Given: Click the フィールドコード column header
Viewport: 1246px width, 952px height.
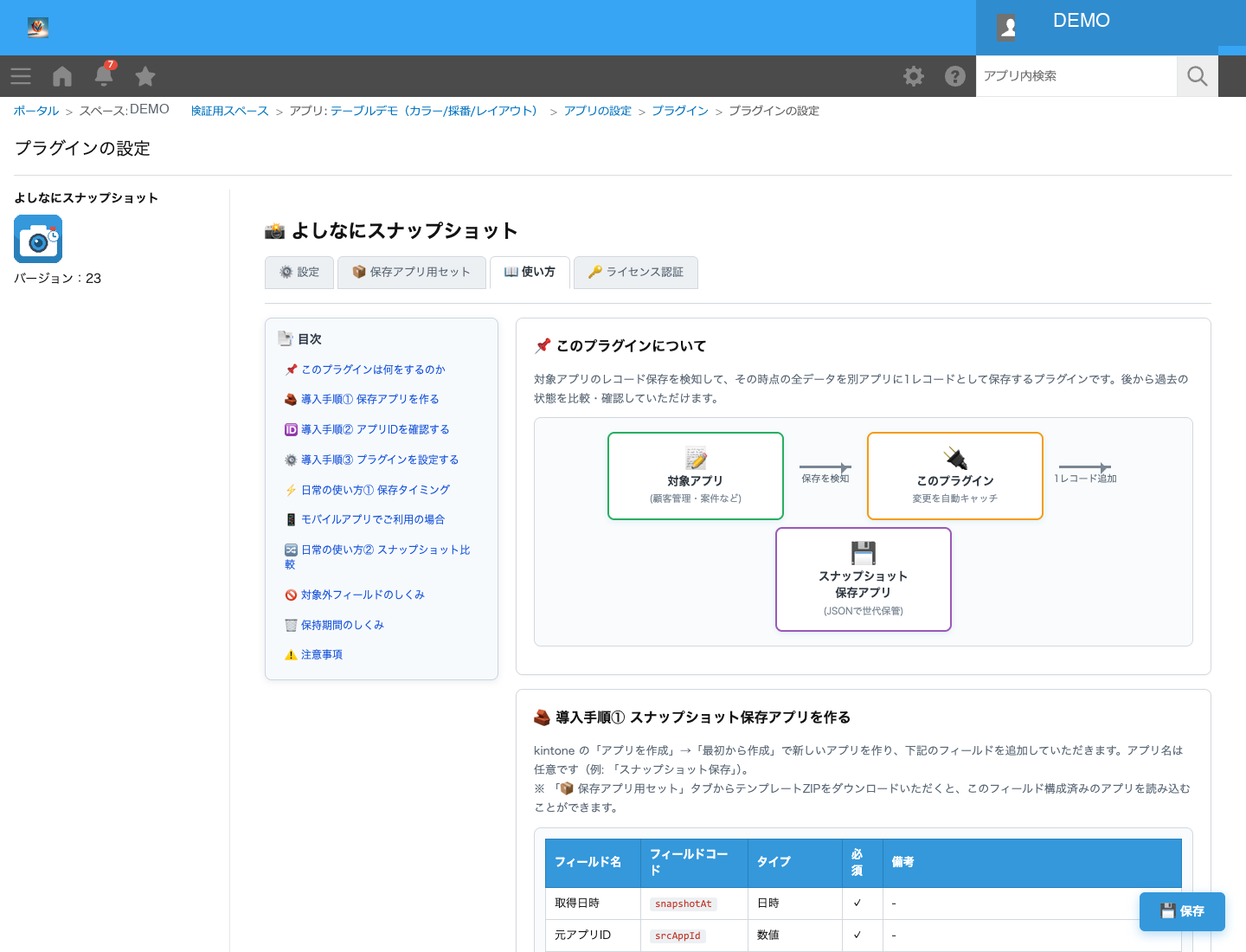Looking at the screenshot, I should pyautogui.click(x=694, y=862).
